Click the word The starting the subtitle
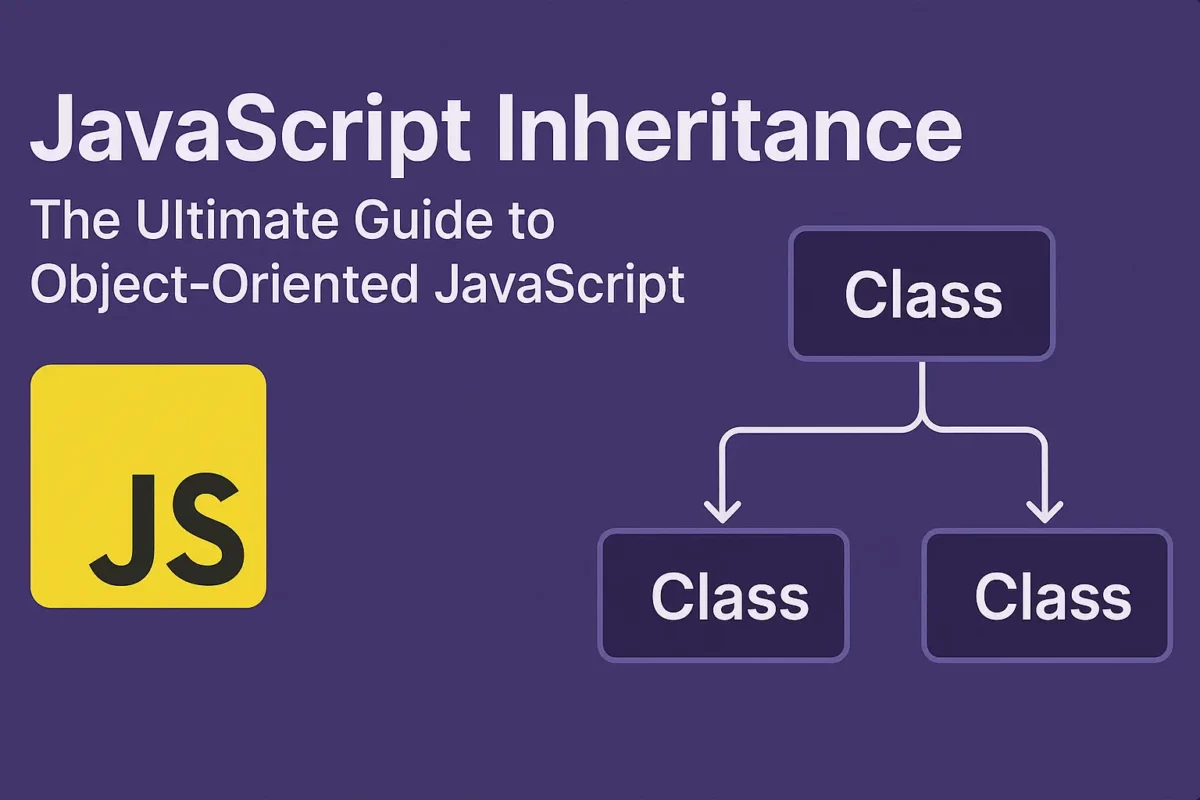The height and width of the screenshot is (800, 1200). coord(70,222)
